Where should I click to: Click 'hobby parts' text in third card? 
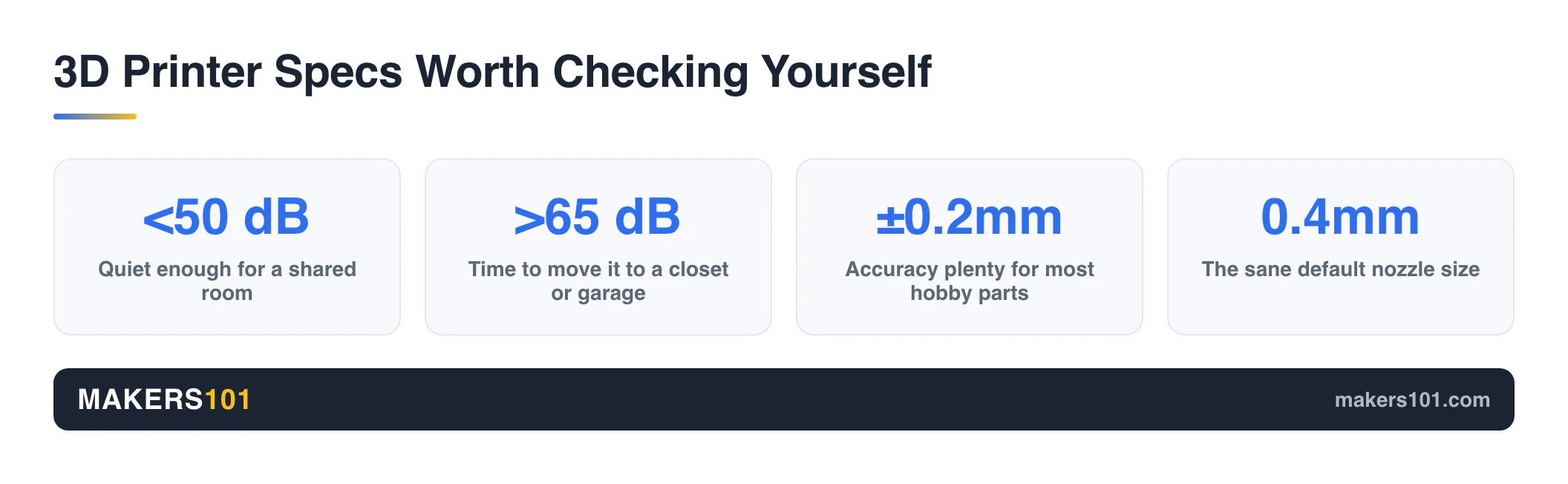pyautogui.click(x=970, y=293)
